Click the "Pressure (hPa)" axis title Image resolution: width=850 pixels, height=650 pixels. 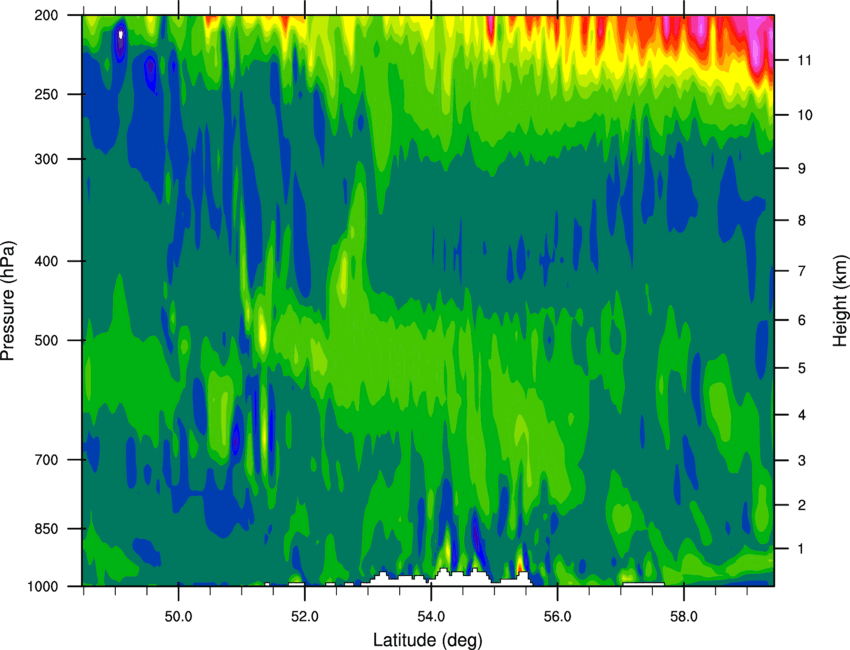tap(8, 301)
